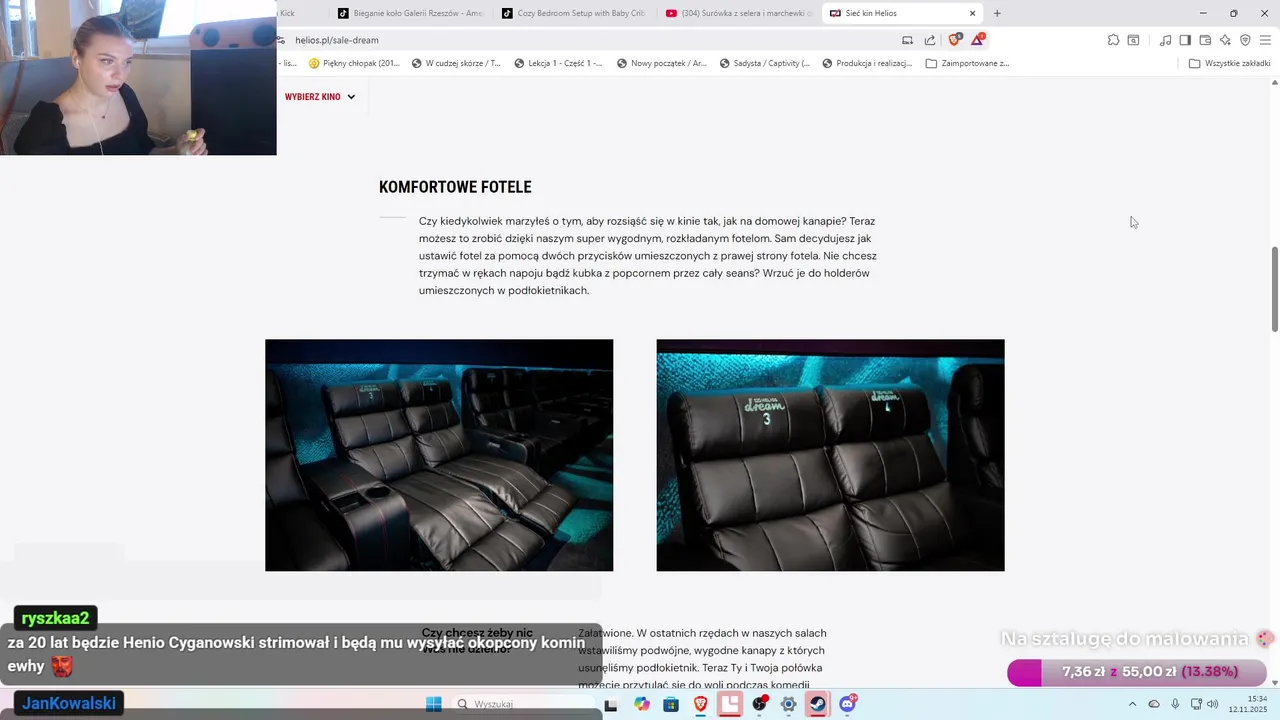1280x720 pixels.
Task: Open the Windows Start menu
Action: 433,704
